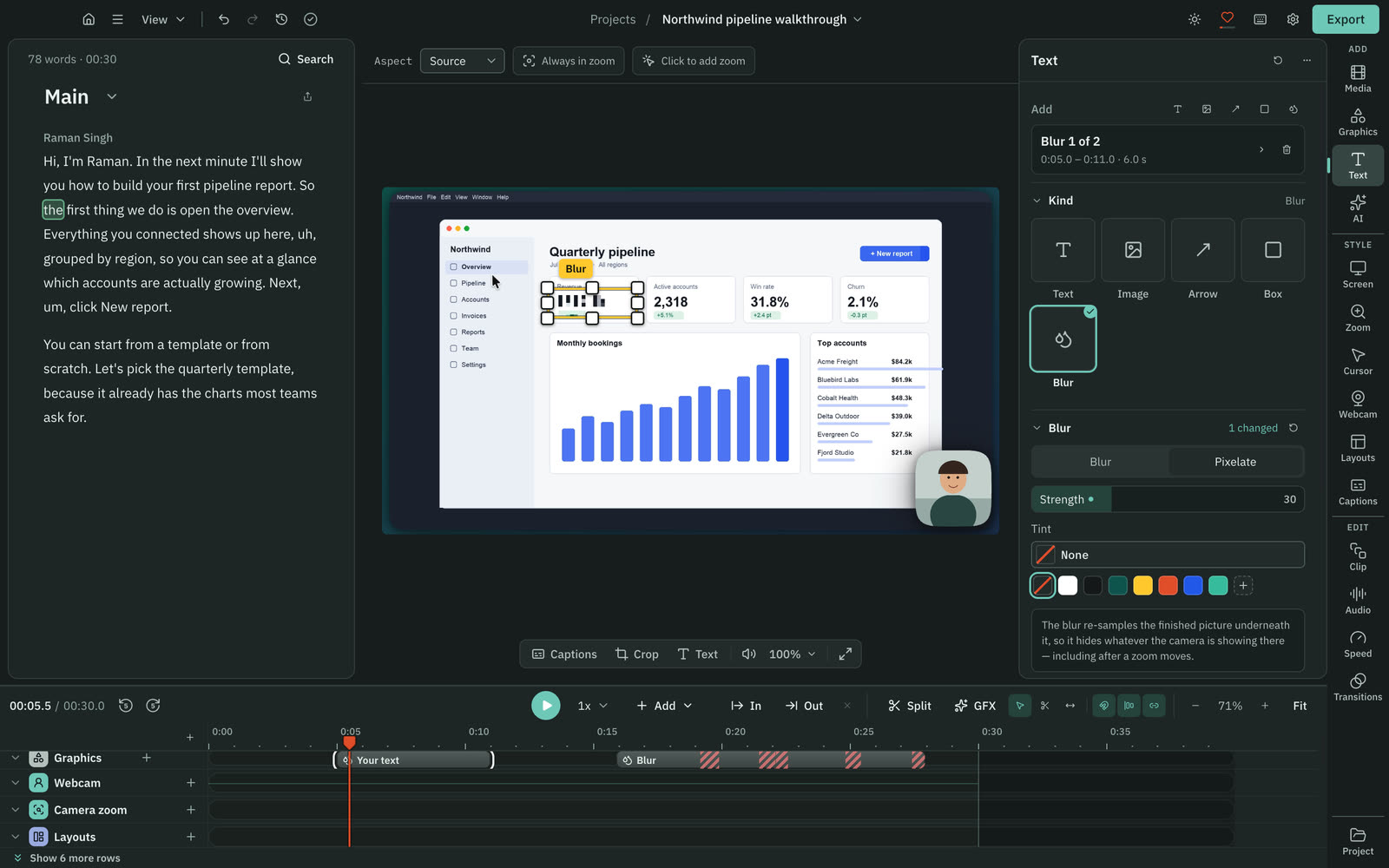Viewport: 1389px width, 868px height.
Task: Delete the Blur 1 of 2 item
Action: [1287, 149]
